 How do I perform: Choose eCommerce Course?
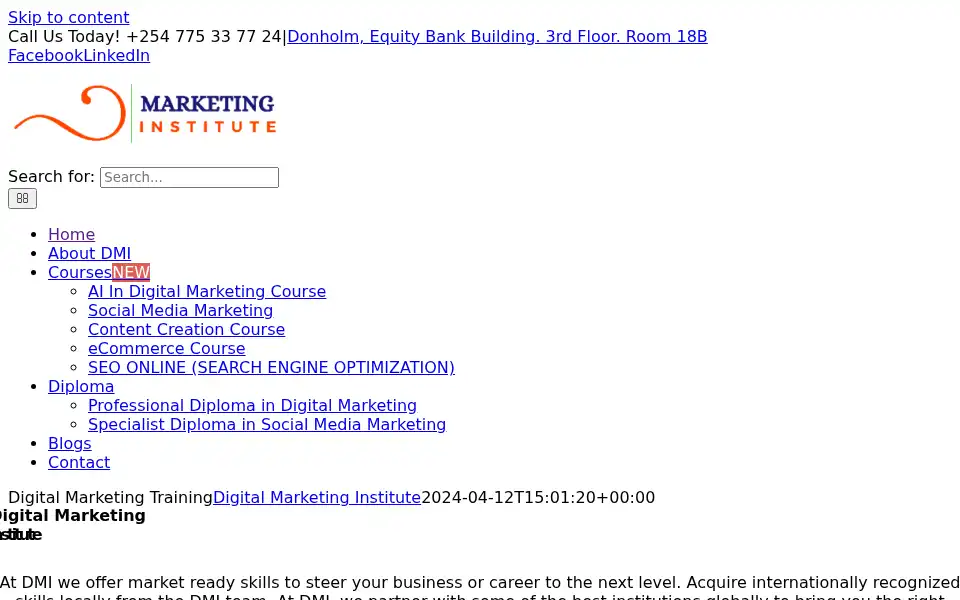click(x=167, y=348)
